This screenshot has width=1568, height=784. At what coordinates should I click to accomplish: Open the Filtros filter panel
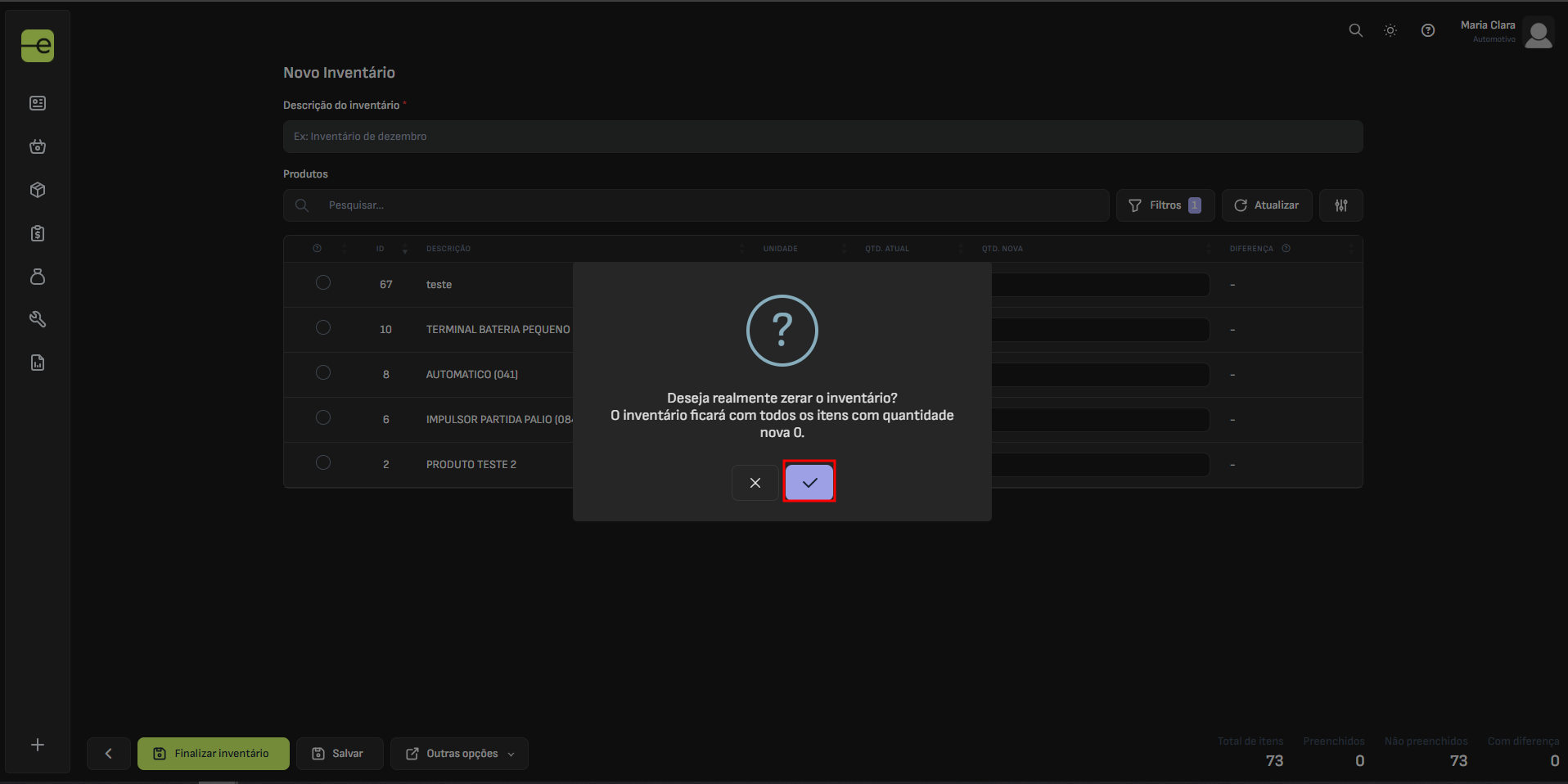(x=1165, y=205)
